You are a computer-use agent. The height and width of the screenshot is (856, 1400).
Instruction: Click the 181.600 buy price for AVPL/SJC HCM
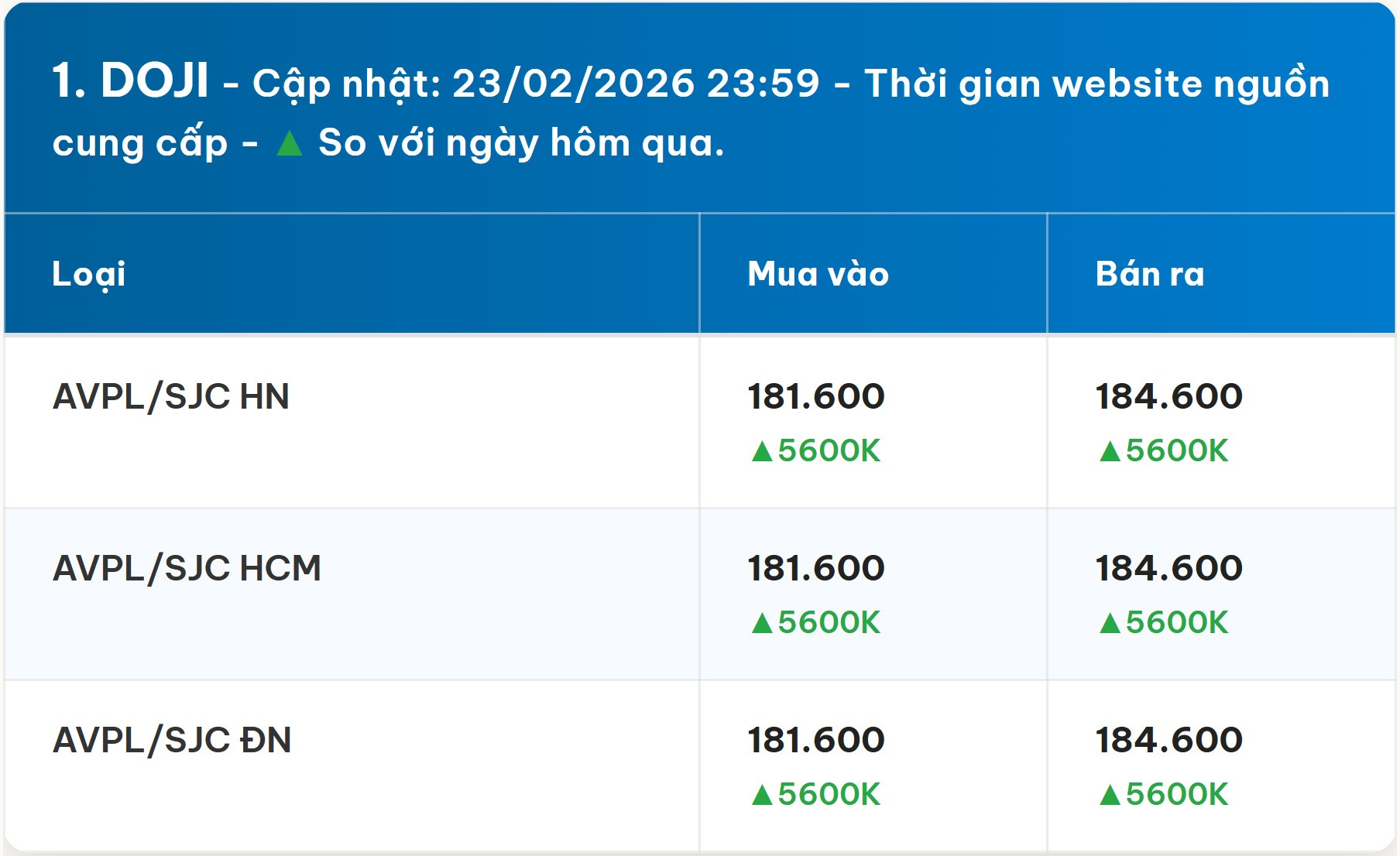point(815,568)
